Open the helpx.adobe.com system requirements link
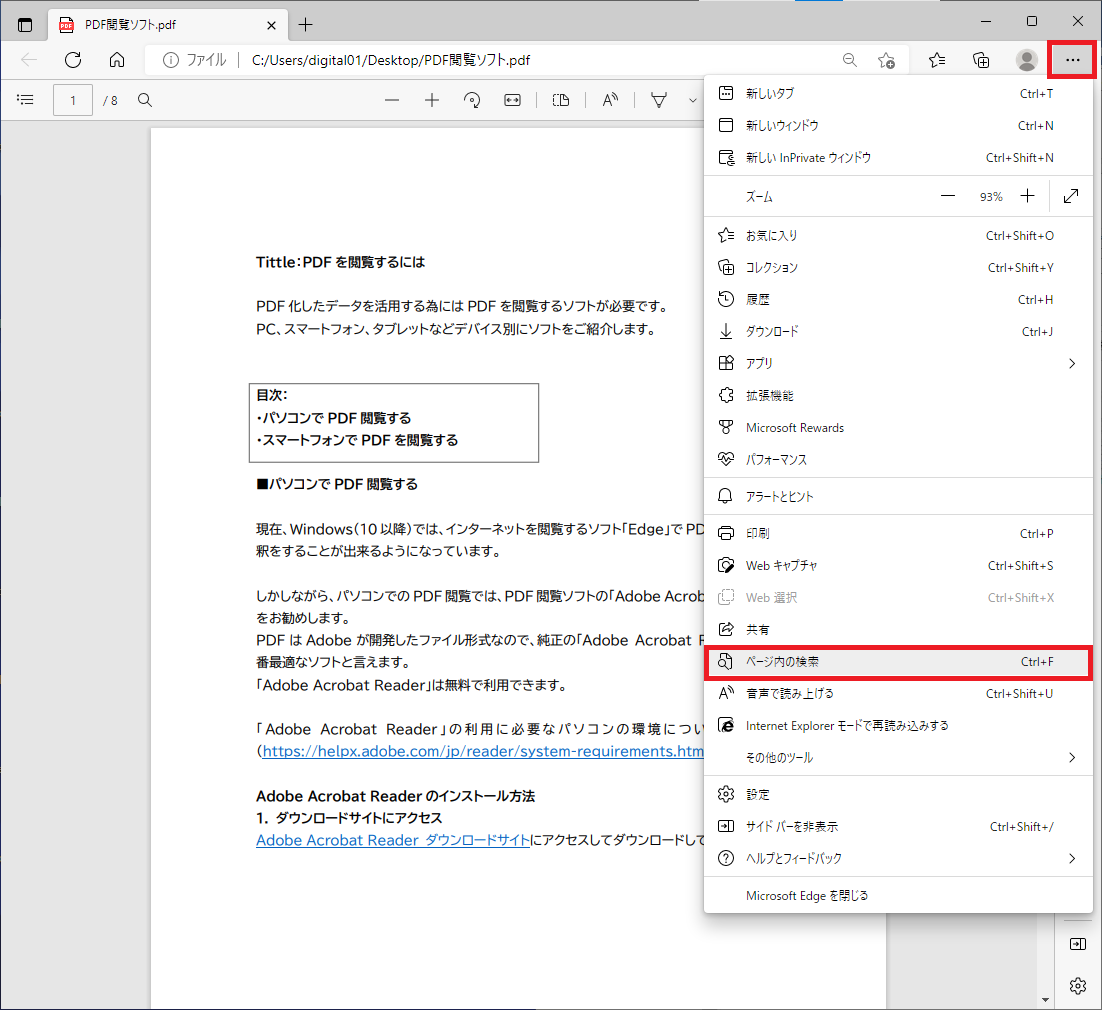This screenshot has height=1010, width=1102. pos(483,751)
